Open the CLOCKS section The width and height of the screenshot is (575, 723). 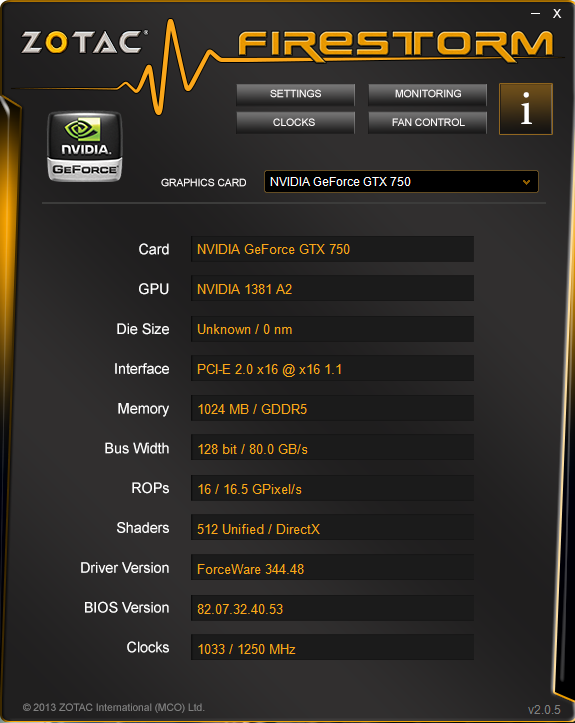click(296, 123)
